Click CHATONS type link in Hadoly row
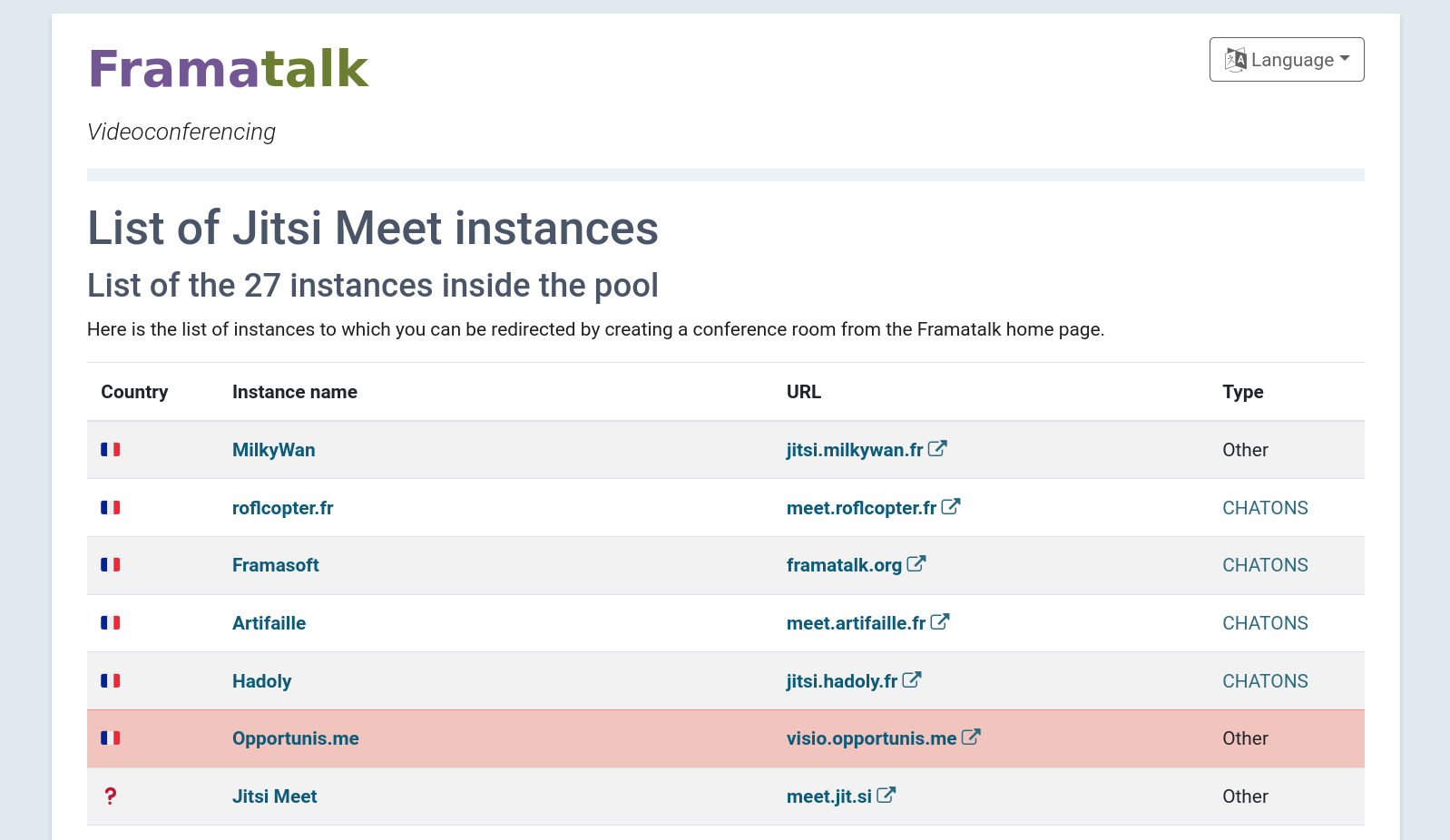Viewport: 1450px width, 840px height. pyautogui.click(x=1264, y=681)
